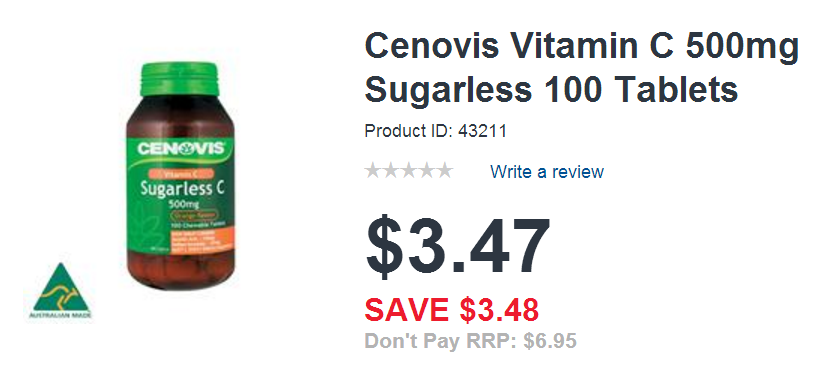Click the Australian Made kangaroo logo
The image size is (814, 375).
pyautogui.click(x=61, y=291)
